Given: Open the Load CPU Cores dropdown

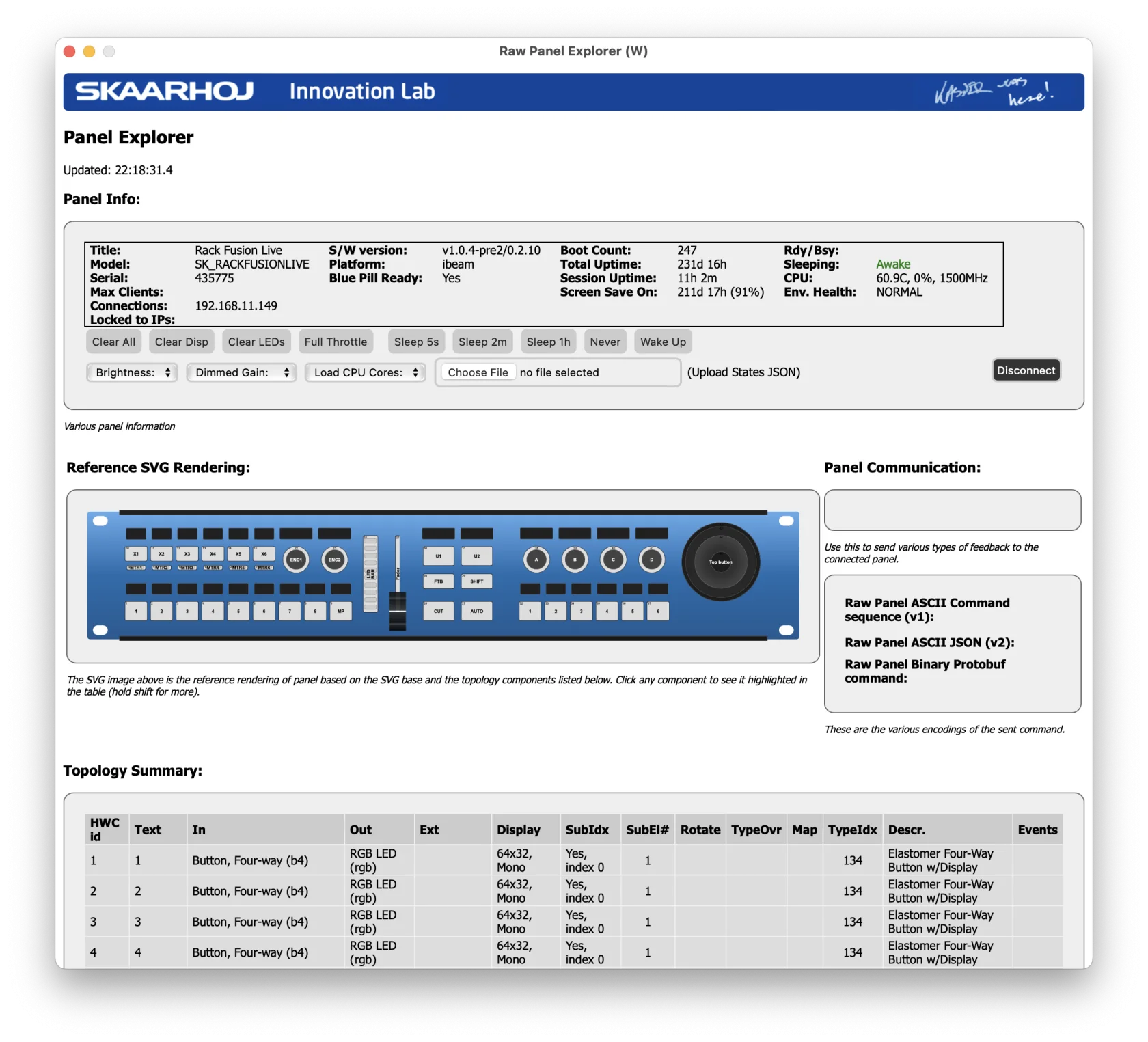Looking at the screenshot, I should pos(365,372).
